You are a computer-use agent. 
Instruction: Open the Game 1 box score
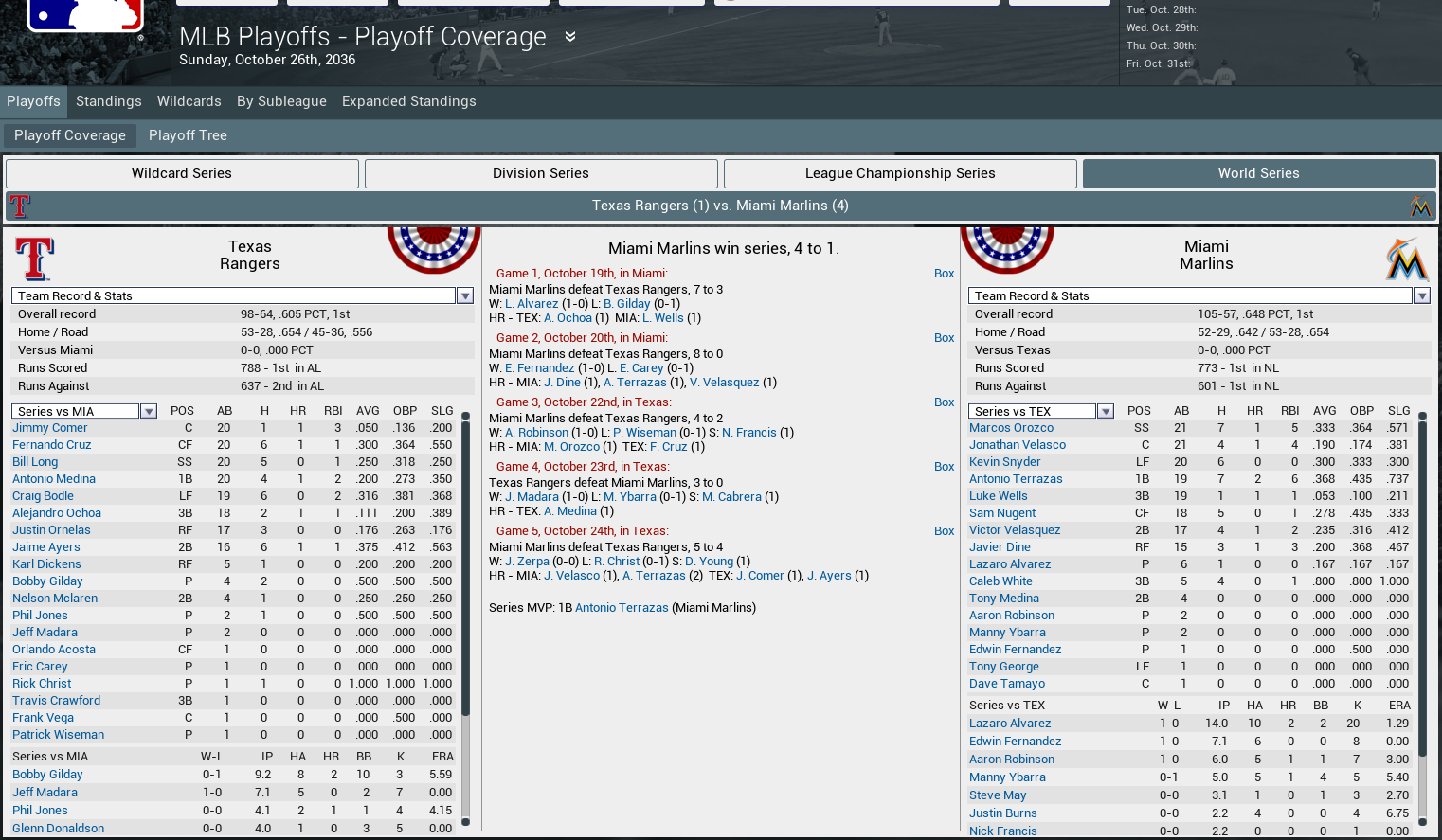944,274
